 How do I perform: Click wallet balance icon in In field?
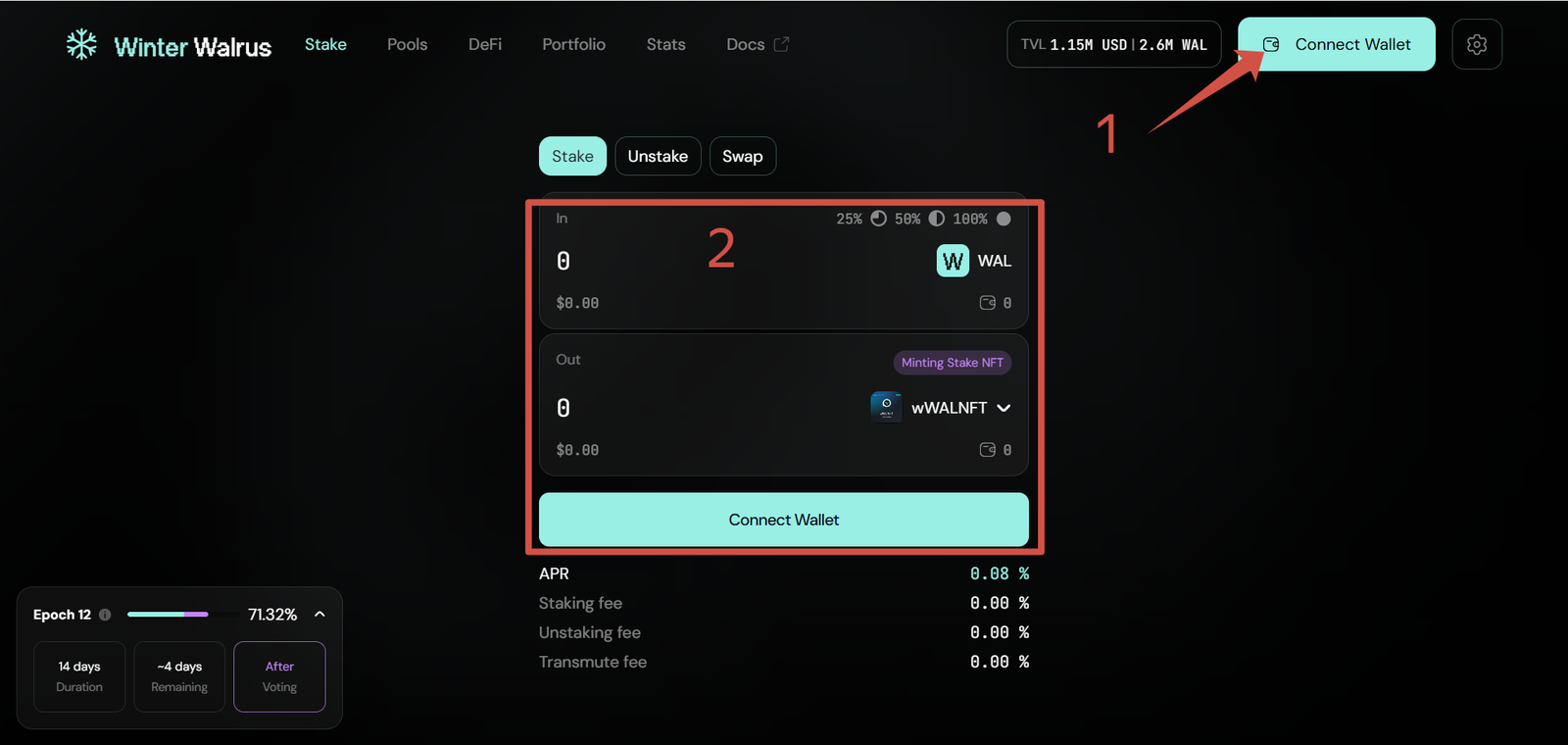(988, 303)
